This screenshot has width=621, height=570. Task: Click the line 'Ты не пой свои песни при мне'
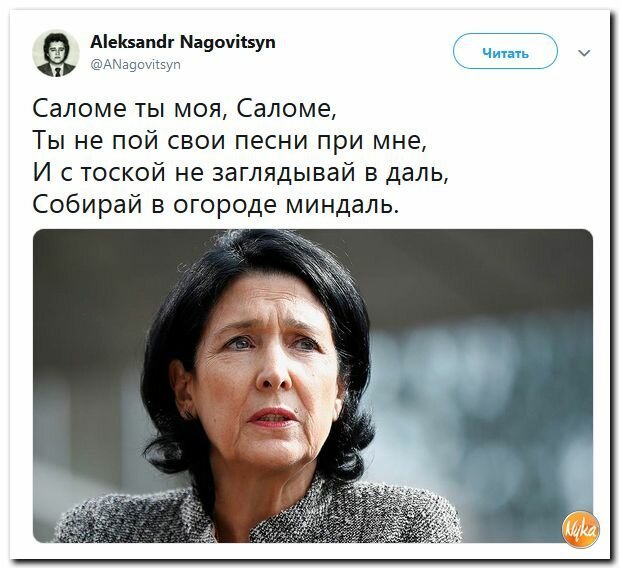230,141
